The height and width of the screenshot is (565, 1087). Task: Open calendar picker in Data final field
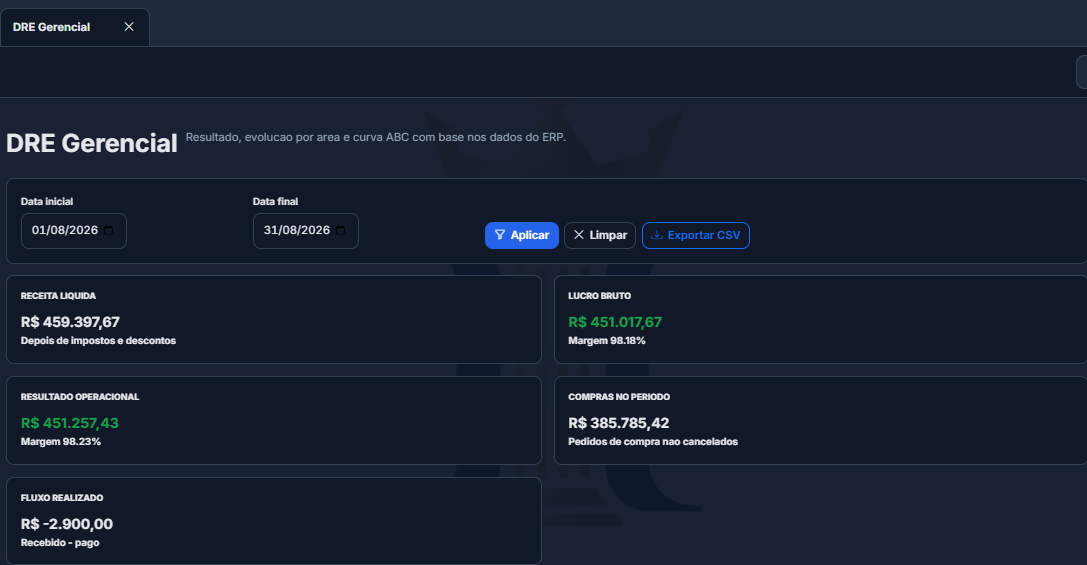(x=340, y=230)
